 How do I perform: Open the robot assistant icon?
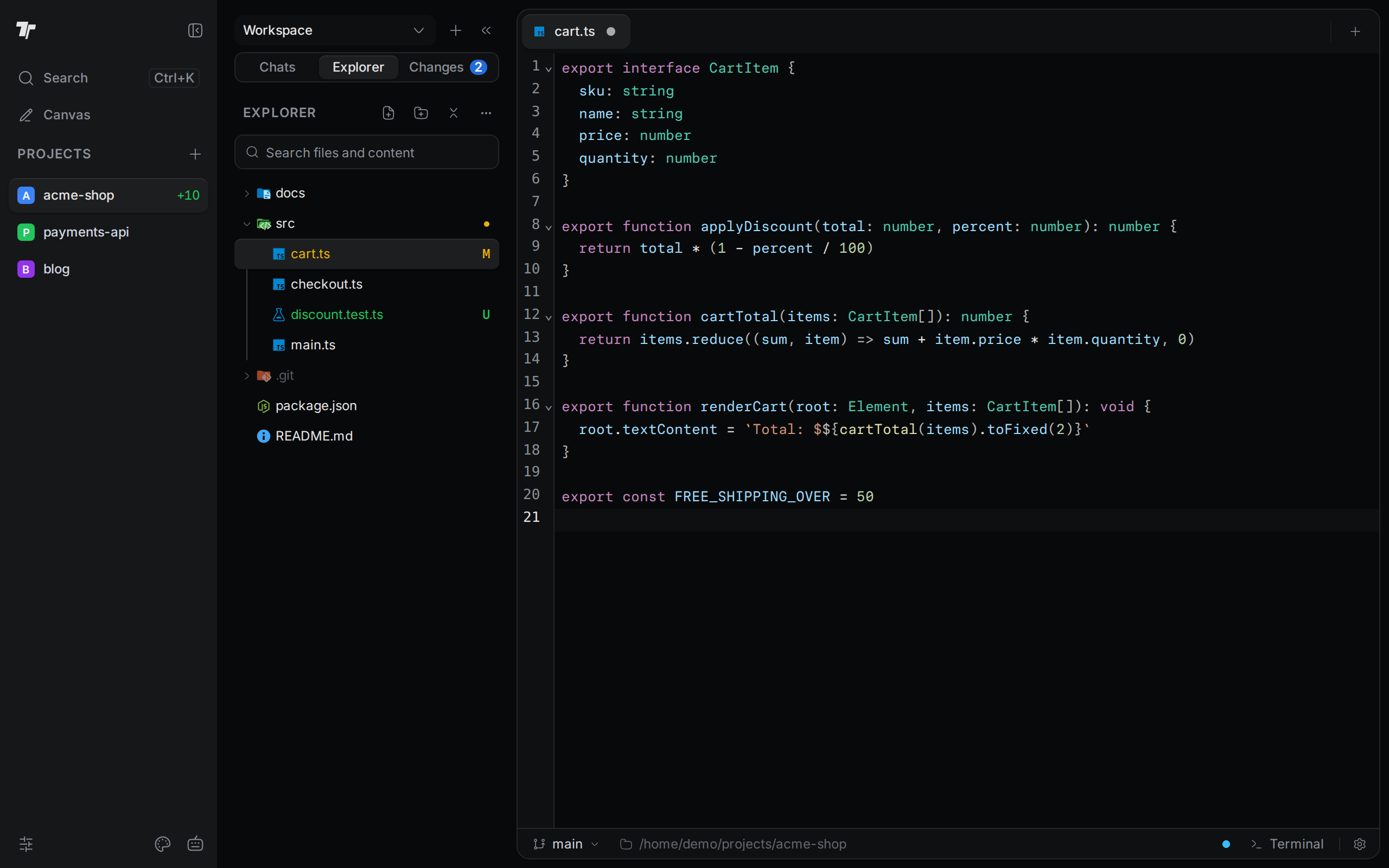(195, 844)
